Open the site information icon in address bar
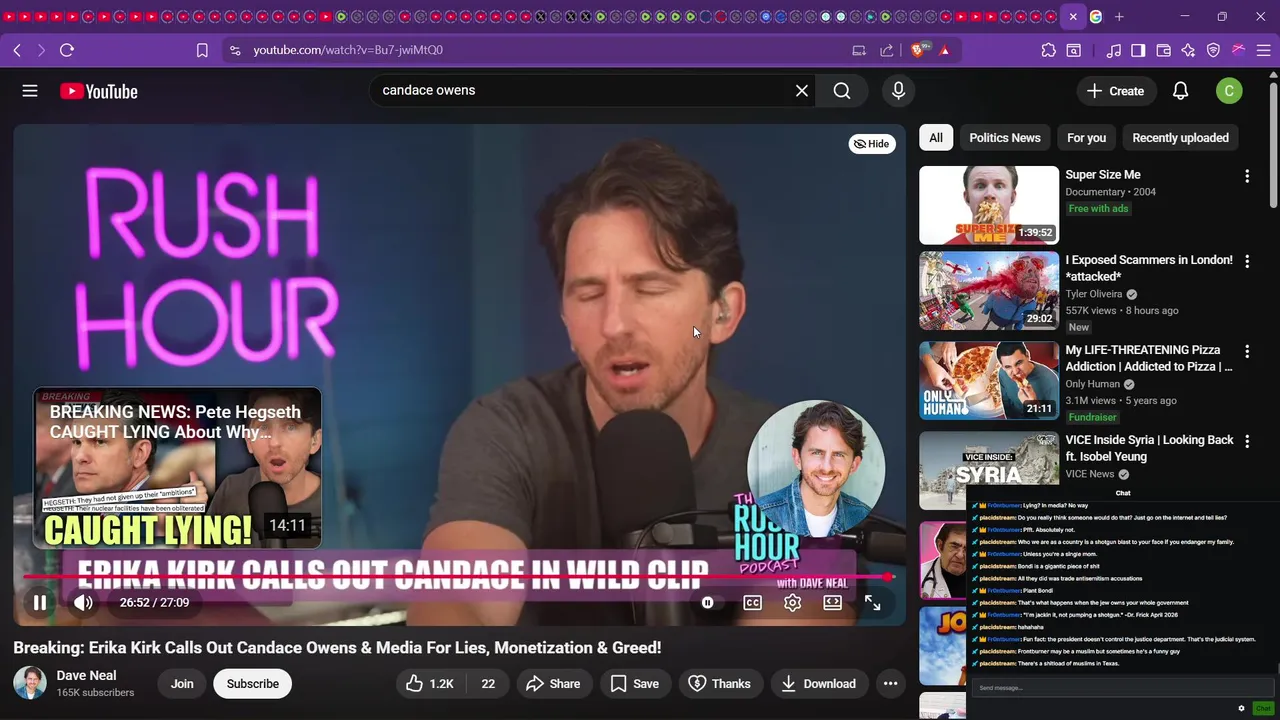1280x720 pixels. coord(235,50)
